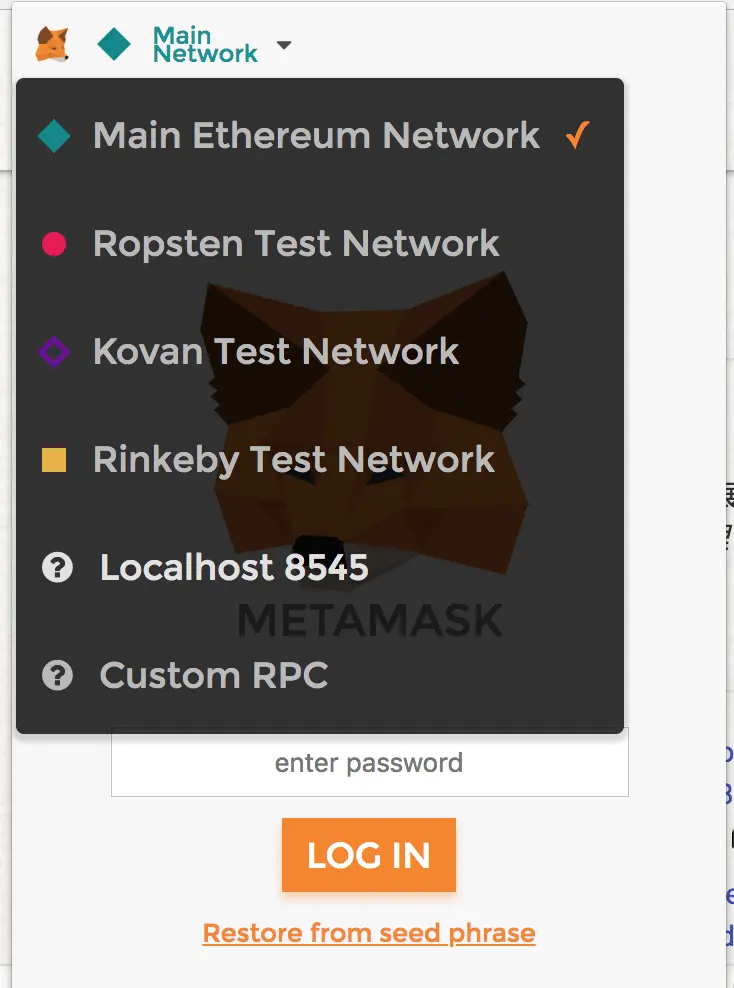
Task: Click question mark icon beside Localhost 8545
Action: [x=57, y=569]
